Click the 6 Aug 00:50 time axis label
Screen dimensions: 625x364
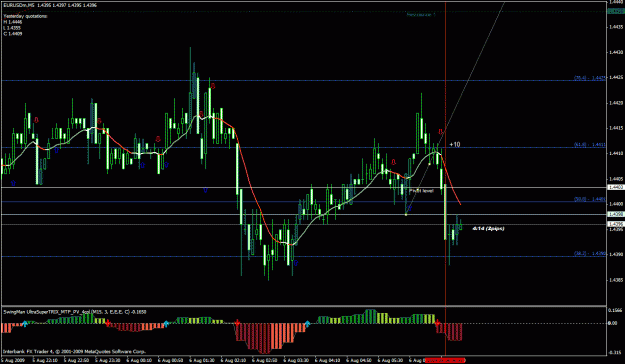[171, 360]
